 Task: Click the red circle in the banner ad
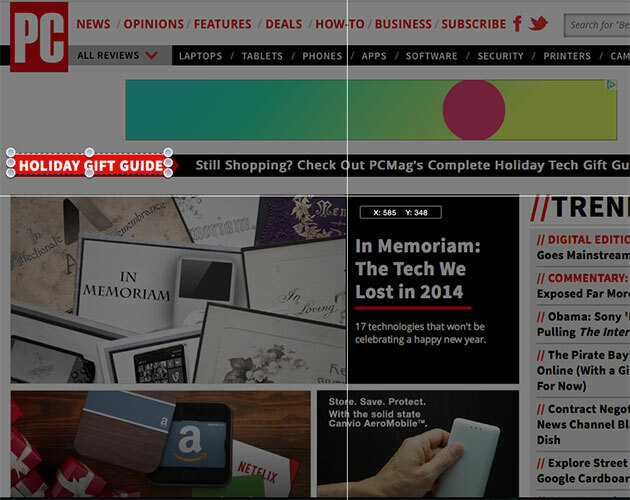pyautogui.click(x=474, y=110)
